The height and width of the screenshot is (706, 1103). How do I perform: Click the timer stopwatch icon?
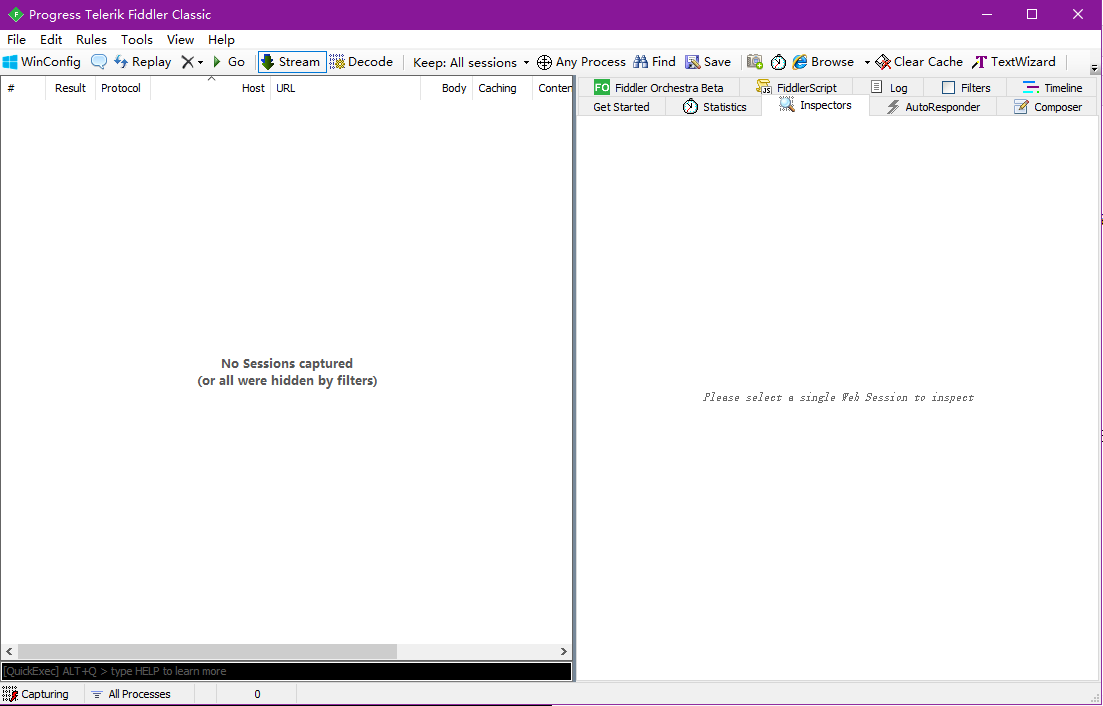tap(778, 62)
